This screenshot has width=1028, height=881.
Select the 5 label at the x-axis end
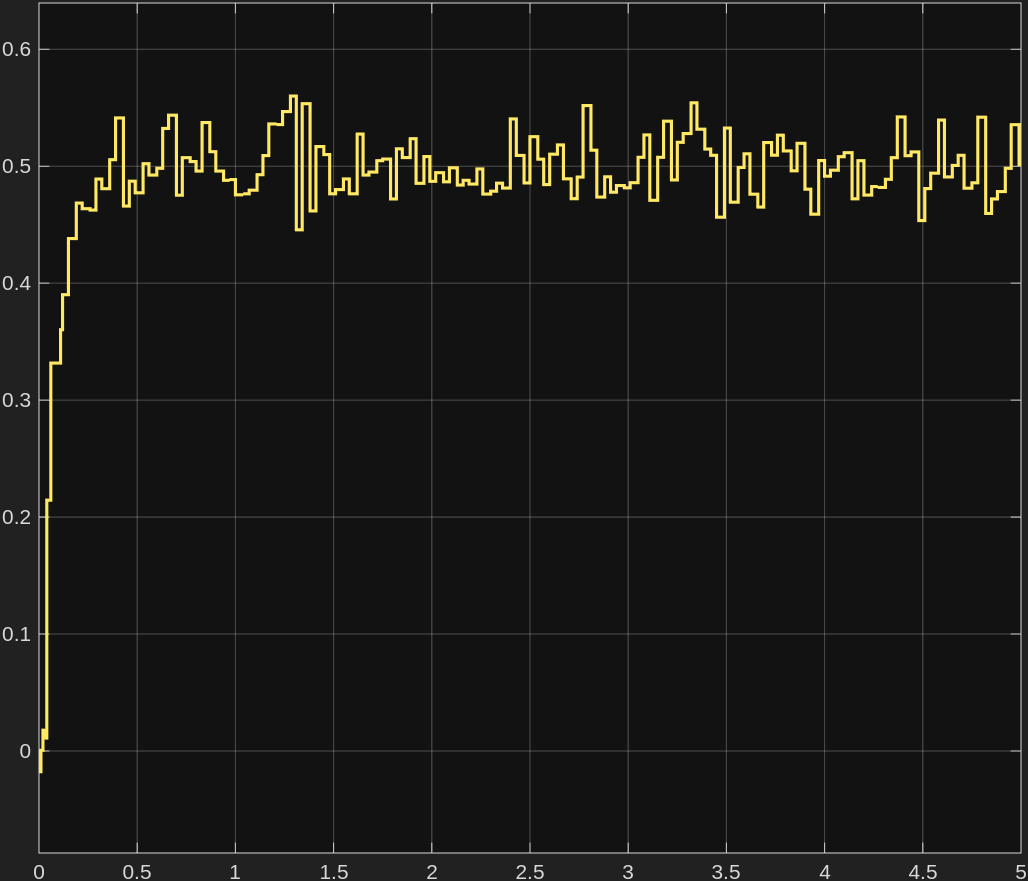pyautogui.click(x=1019, y=871)
